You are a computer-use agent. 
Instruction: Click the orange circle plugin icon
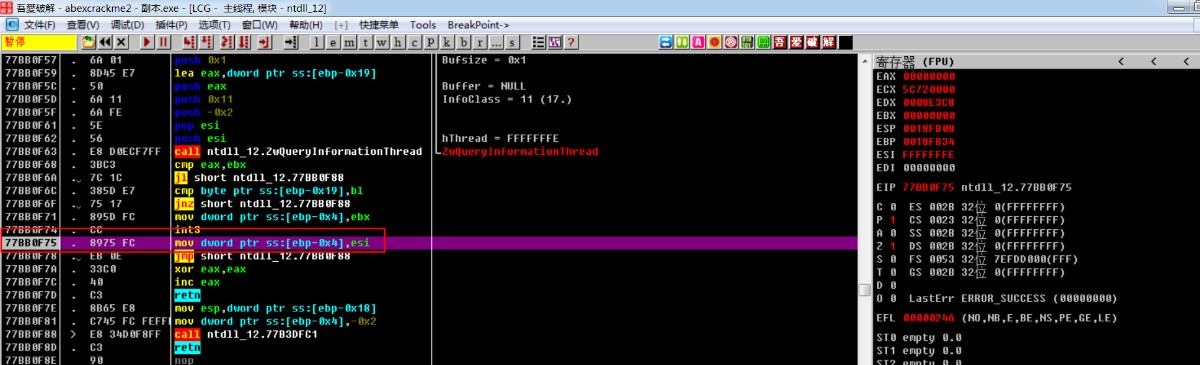[714, 41]
